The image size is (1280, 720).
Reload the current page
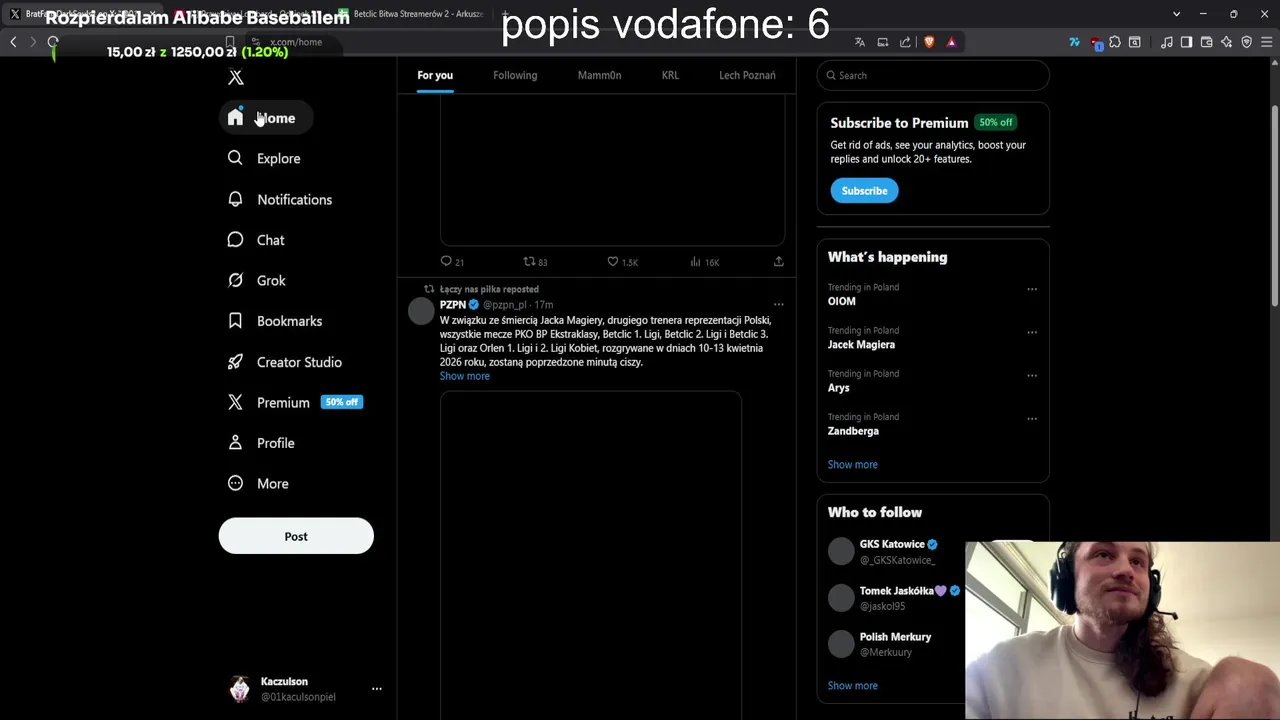(x=53, y=42)
